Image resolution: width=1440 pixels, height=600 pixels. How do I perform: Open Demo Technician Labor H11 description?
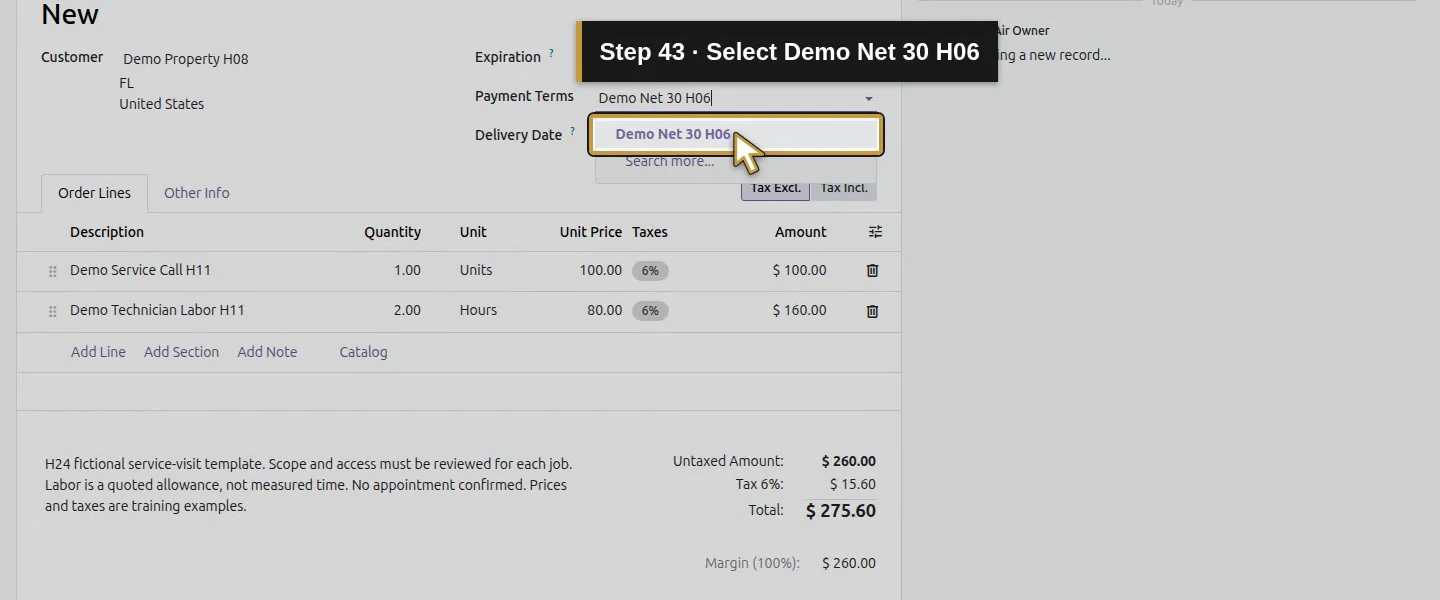(x=157, y=310)
